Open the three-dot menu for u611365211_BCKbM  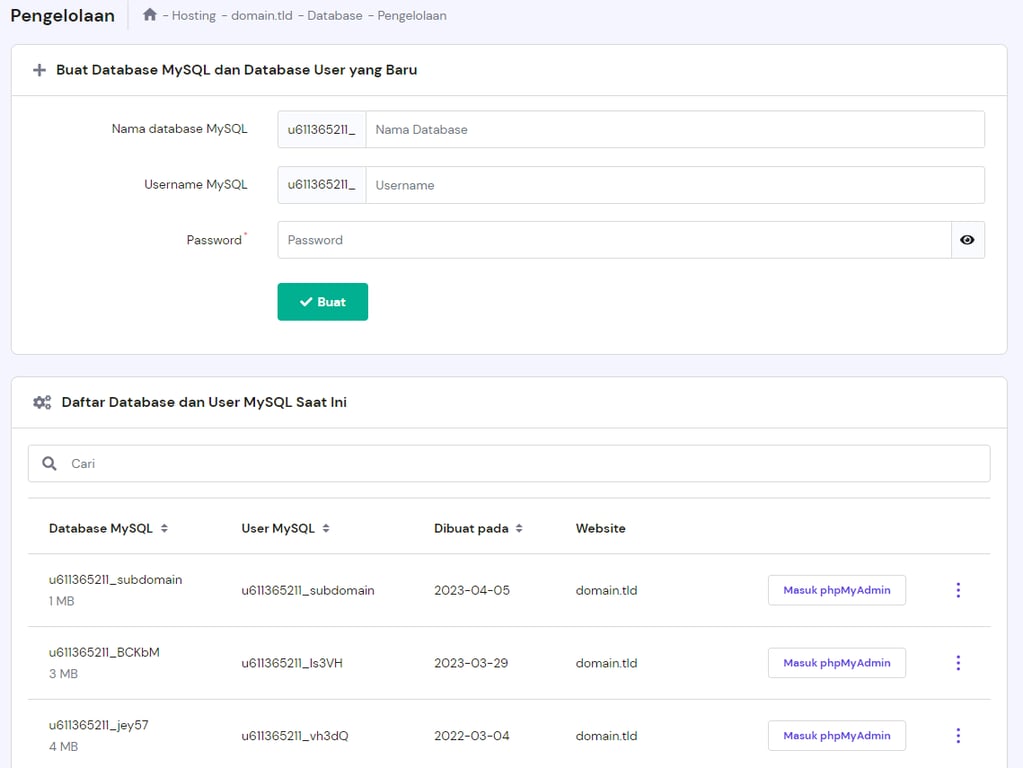click(957, 662)
